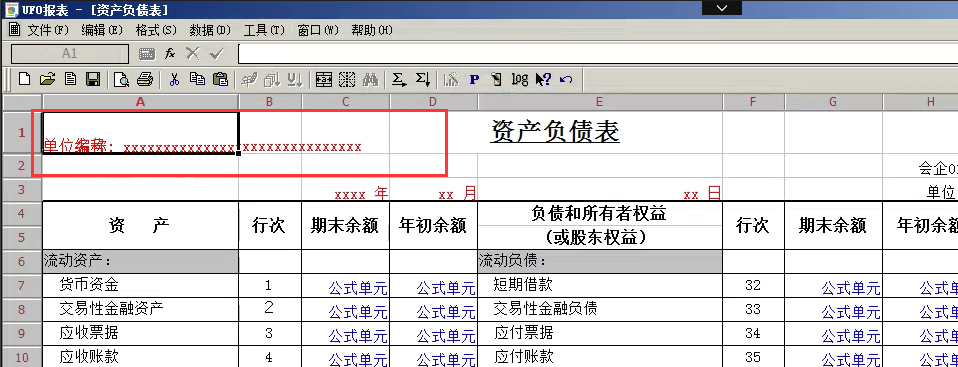Open a report with the folder icon
The height and width of the screenshot is (367, 958).
[x=47, y=79]
